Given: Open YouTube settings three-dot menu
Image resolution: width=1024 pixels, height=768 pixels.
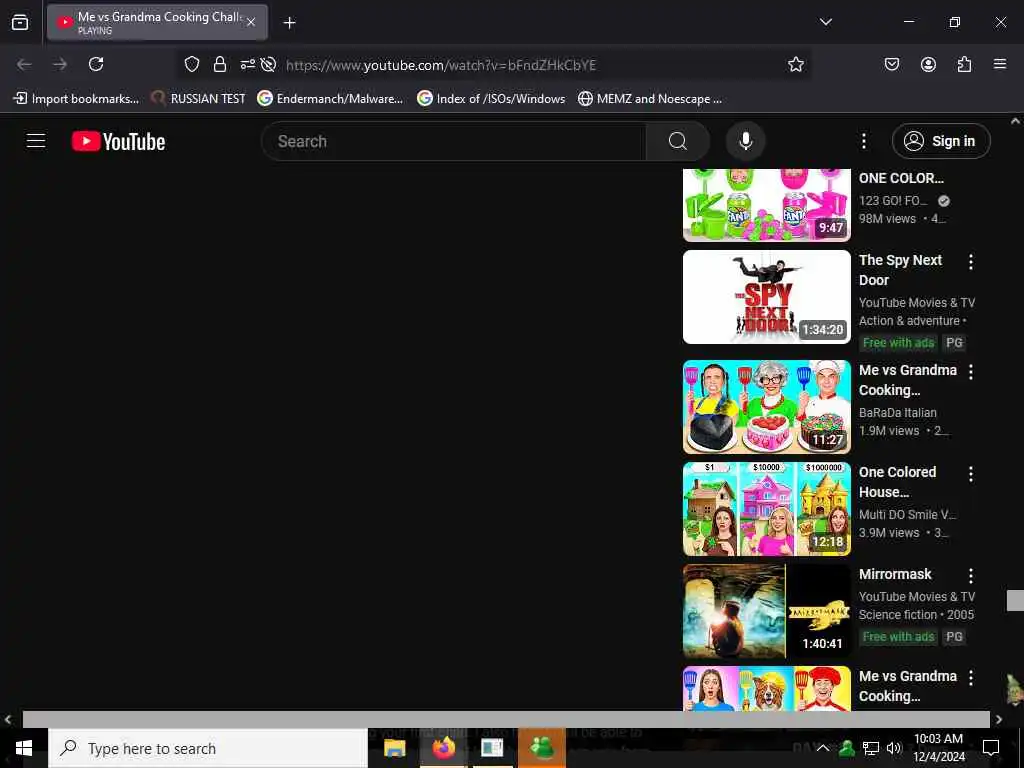Looking at the screenshot, I should 863,141.
